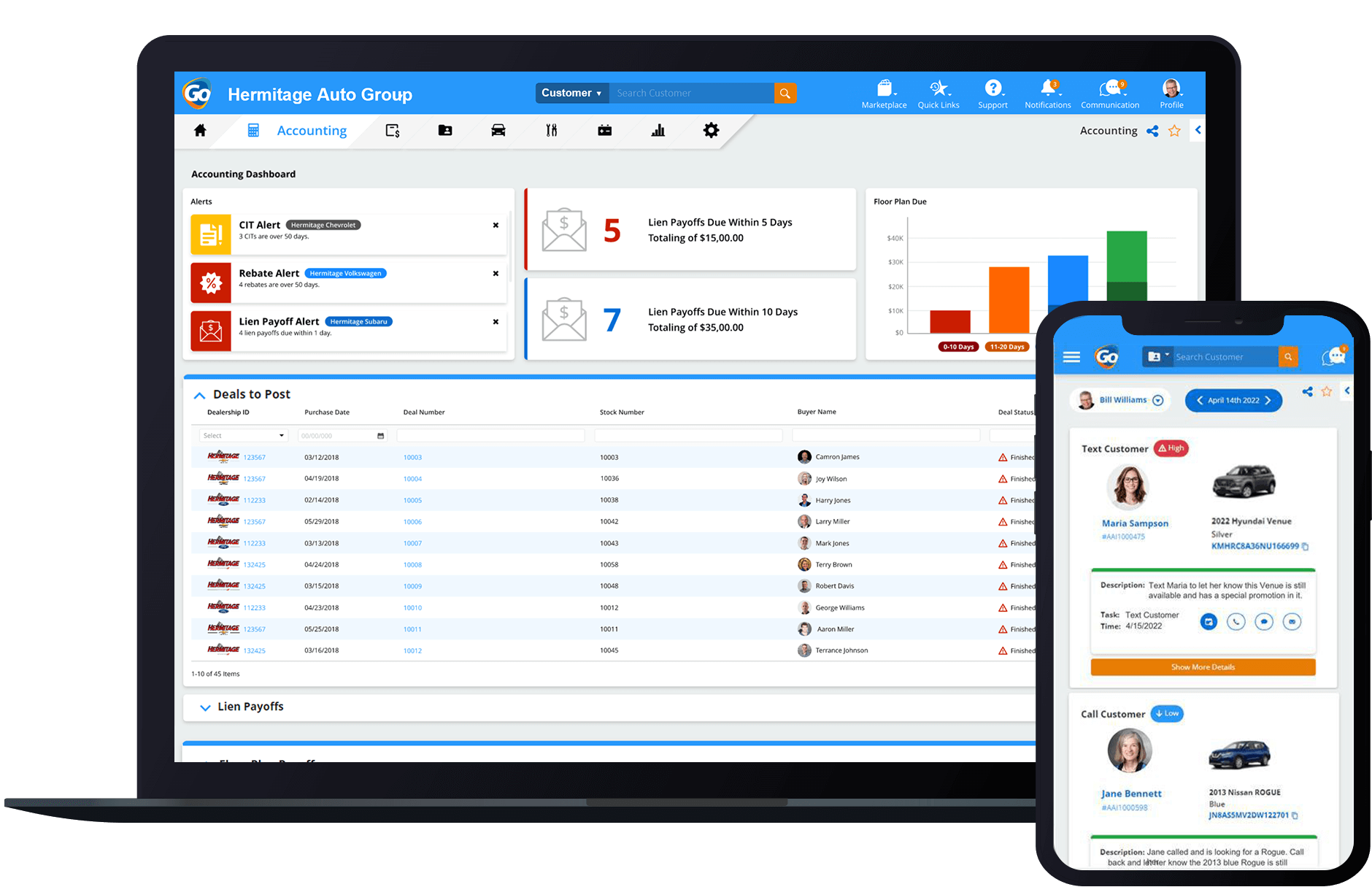The width and height of the screenshot is (1372, 887).
Task: Favorite the Accounting page with star
Action: tap(1174, 131)
